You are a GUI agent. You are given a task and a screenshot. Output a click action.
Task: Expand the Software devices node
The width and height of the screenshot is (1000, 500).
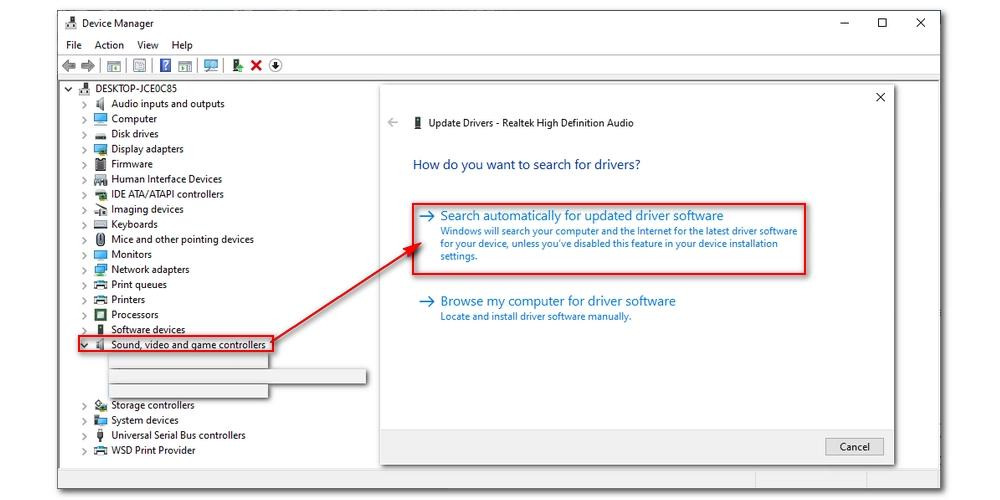(x=84, y=330)
